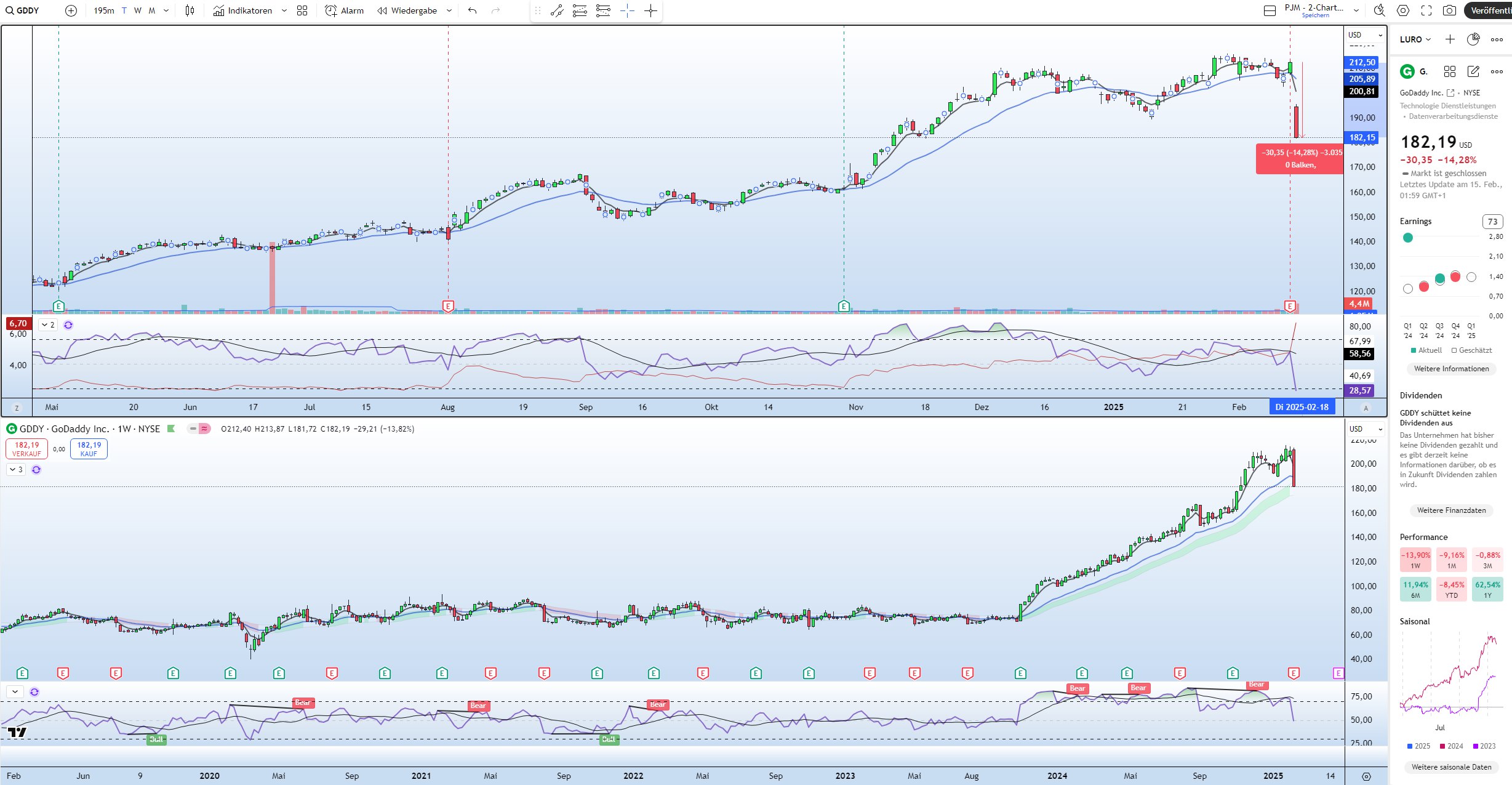Image resolution: width=1512 pixels, height=785 pixels.
Task: Click the blue KAUF buy button
Action: 89,449
